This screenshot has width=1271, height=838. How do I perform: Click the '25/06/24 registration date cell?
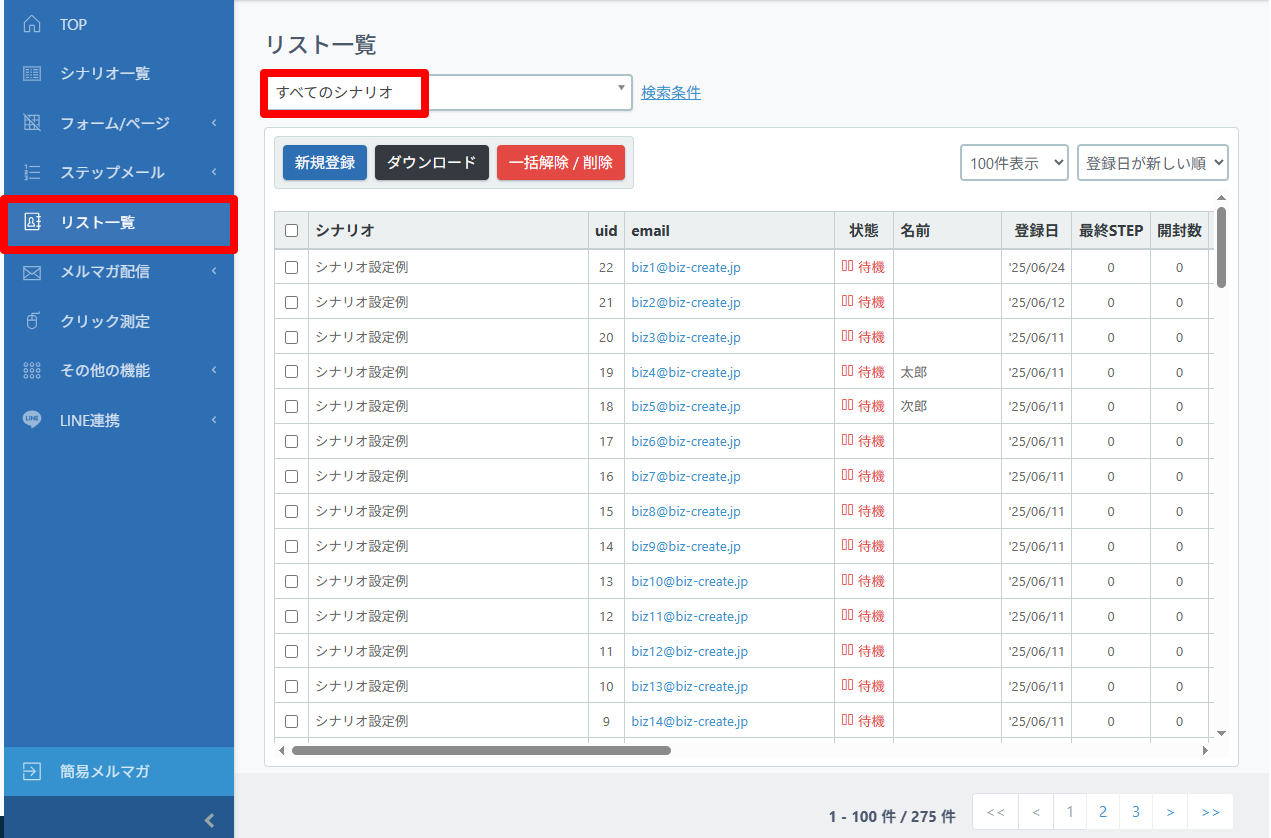pos(1037,268)
